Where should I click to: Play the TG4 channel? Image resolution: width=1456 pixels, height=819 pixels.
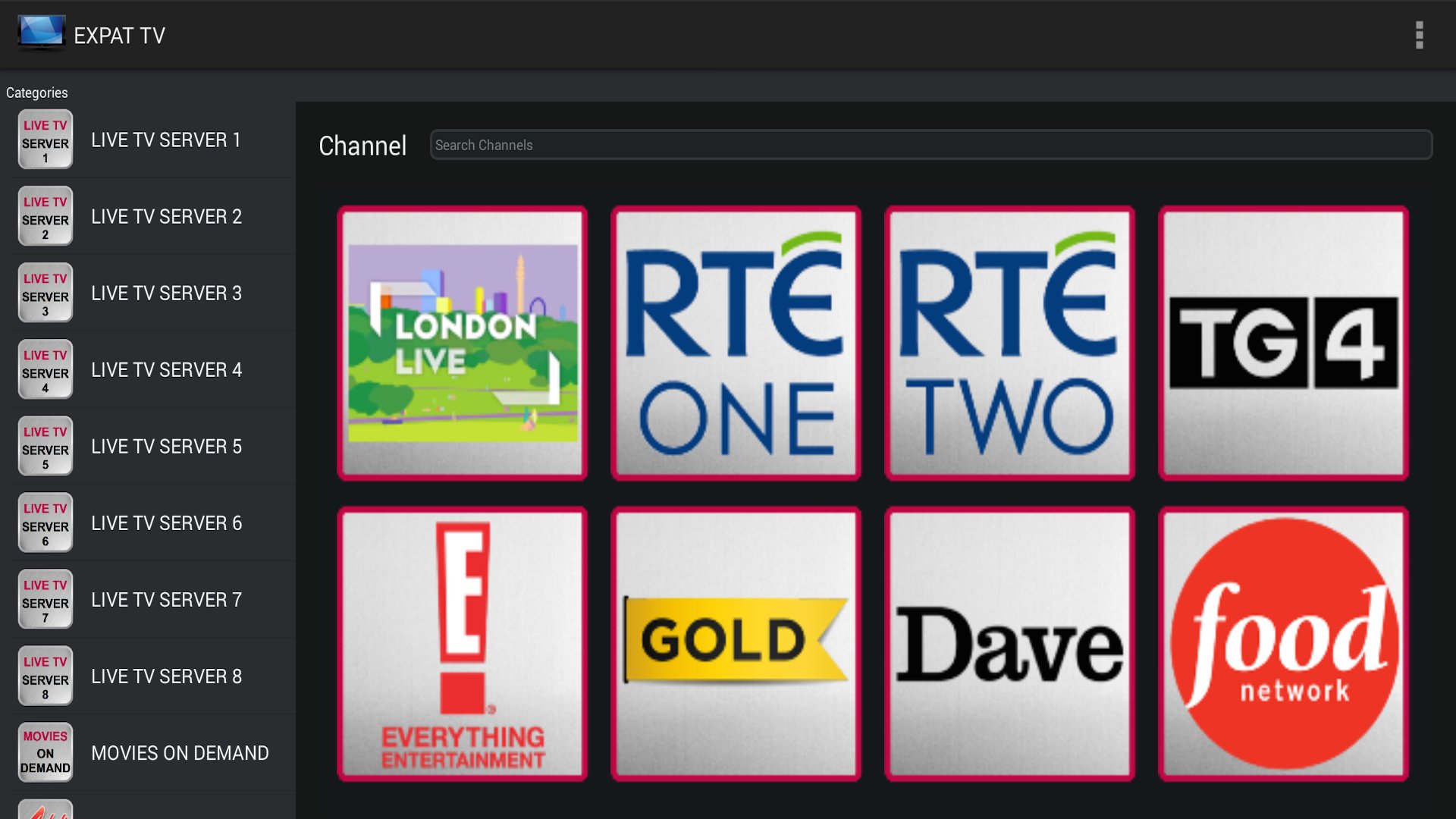[x=1284, y=343]
